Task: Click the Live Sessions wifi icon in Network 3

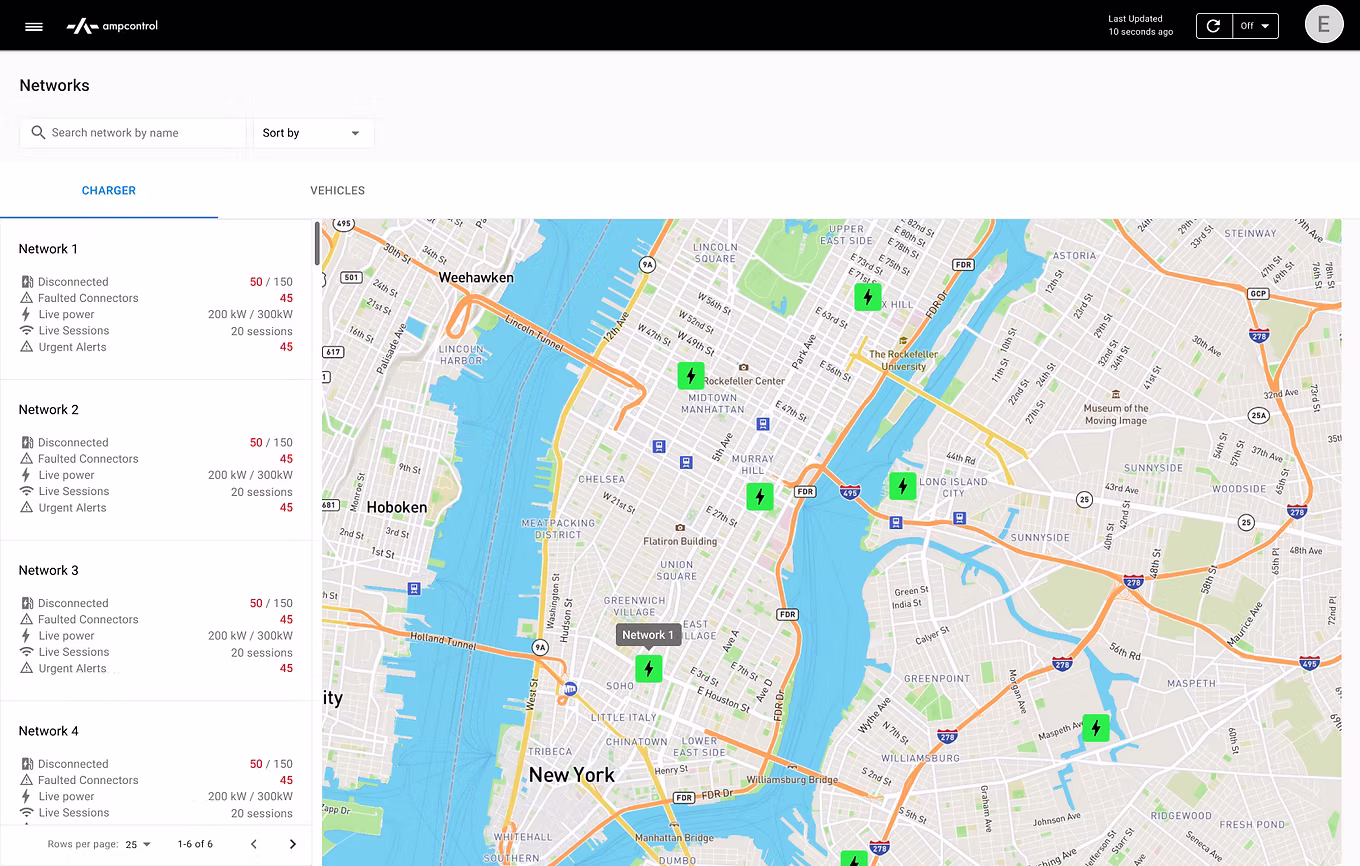Action: [27, 652]
